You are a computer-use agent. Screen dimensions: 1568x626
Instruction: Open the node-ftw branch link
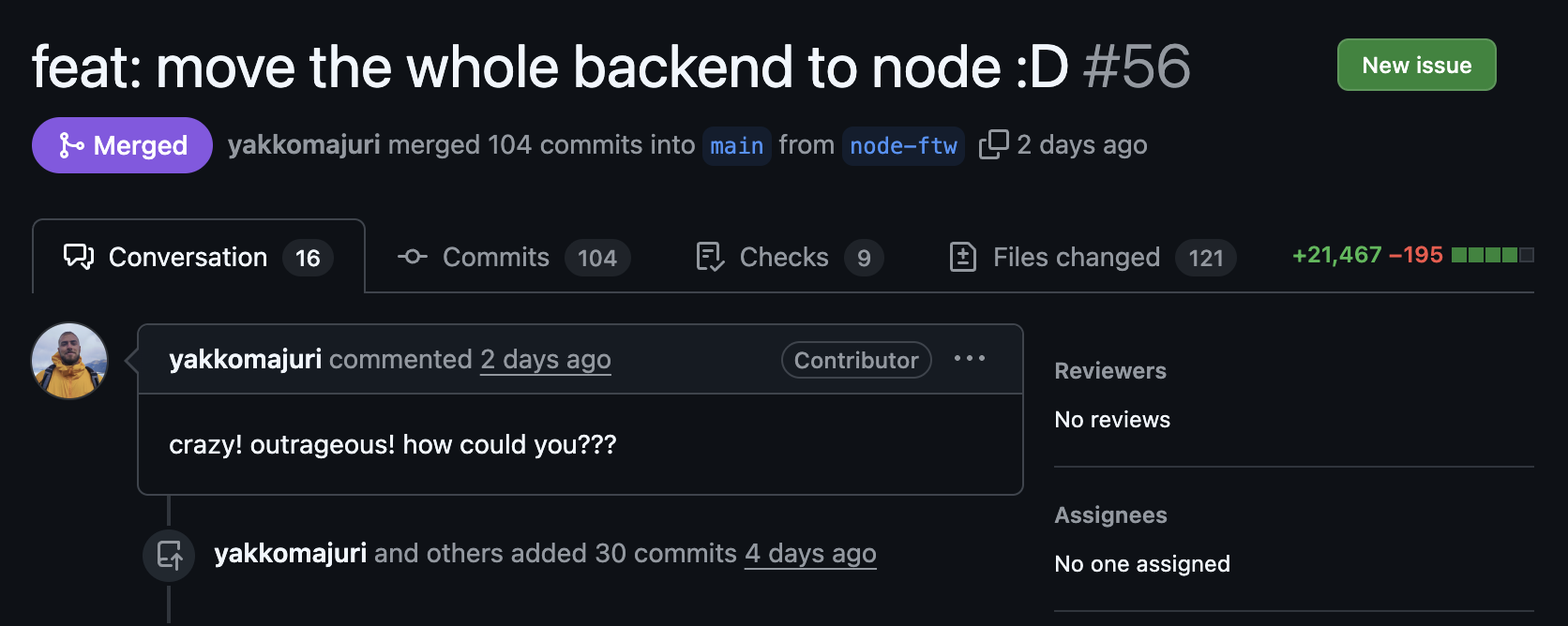pos(903,145)
